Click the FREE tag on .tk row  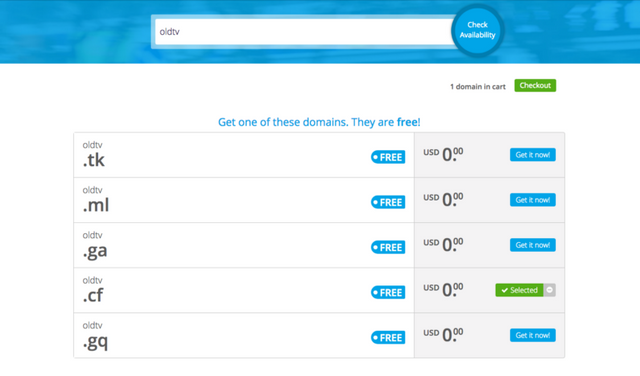[388, 157]
